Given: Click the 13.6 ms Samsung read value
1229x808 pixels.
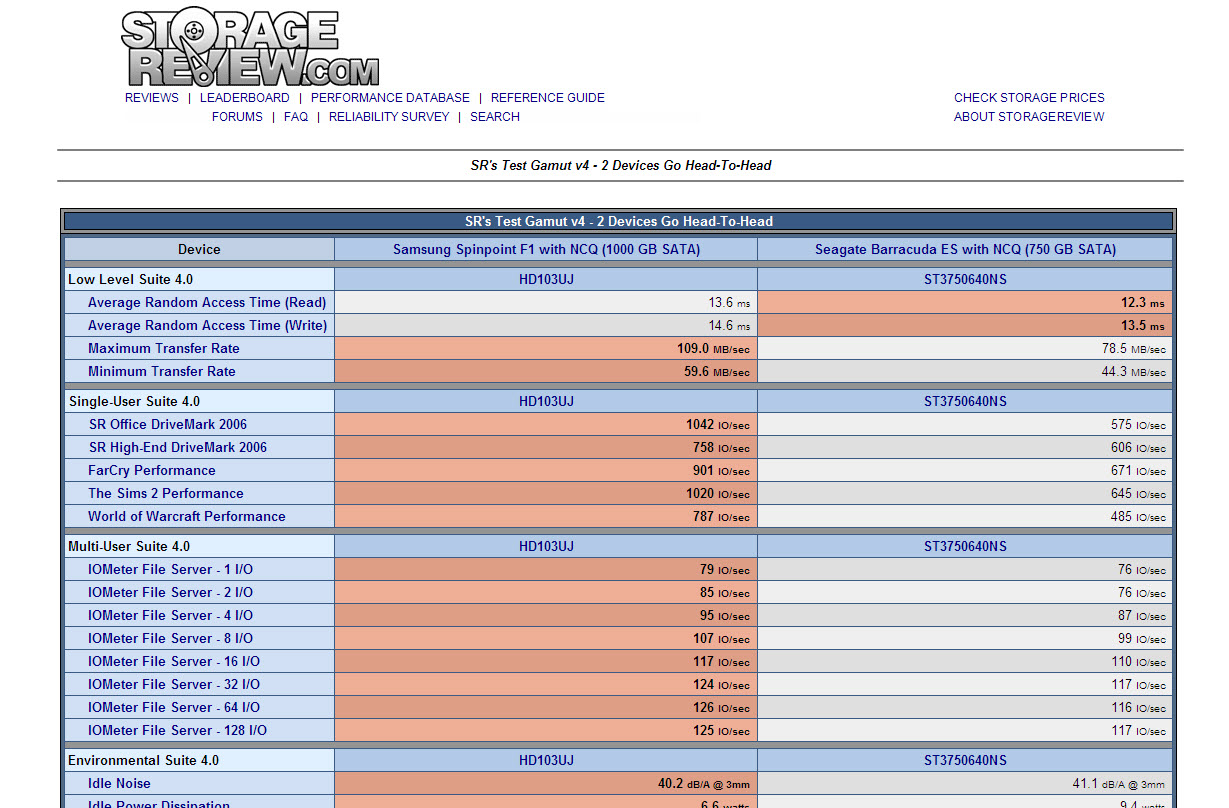Looking at the screenshot, I should click(729, 303).
